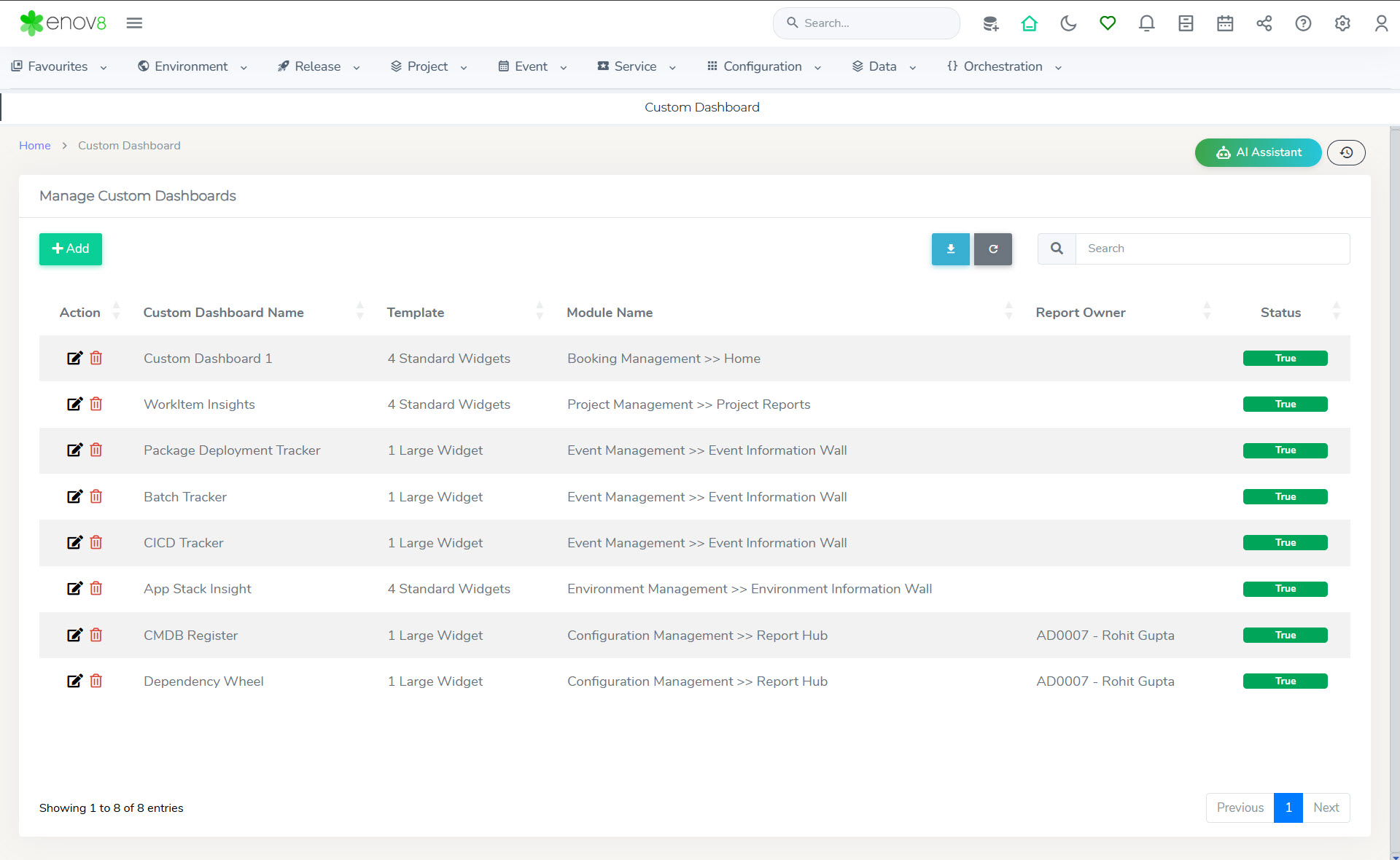
Task: Delete the CMDB Register dashboard
Action: 96,635
